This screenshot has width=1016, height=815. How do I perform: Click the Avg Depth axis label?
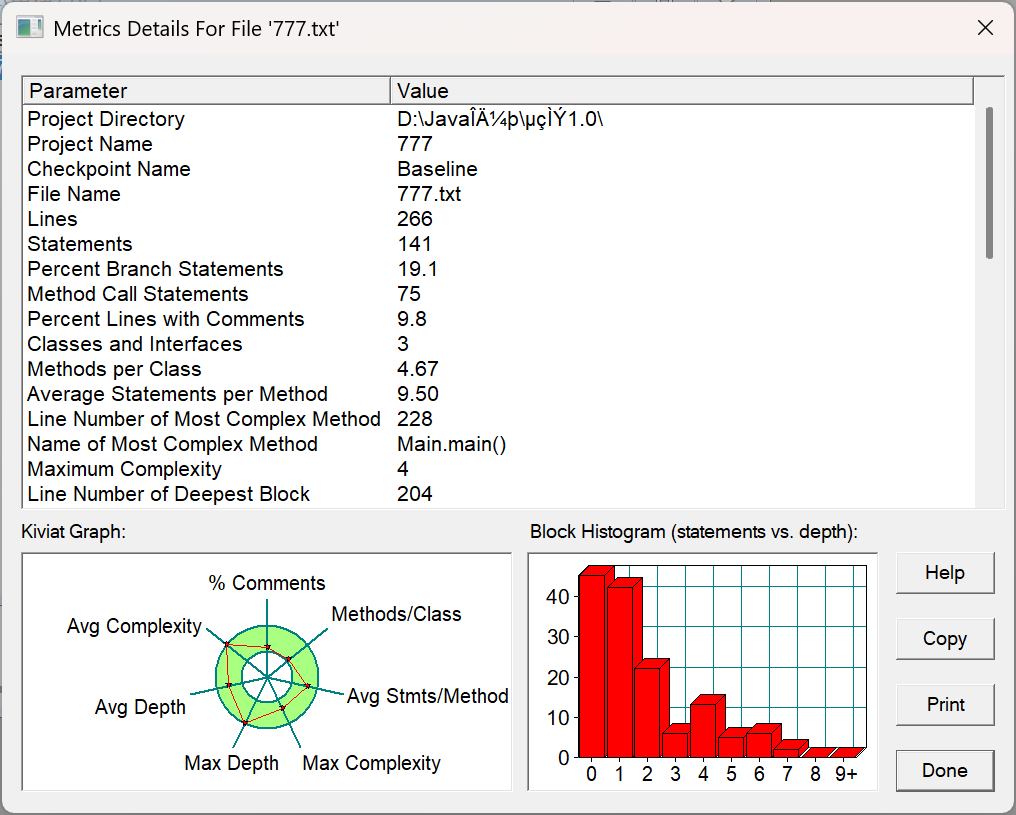(140, 707)
